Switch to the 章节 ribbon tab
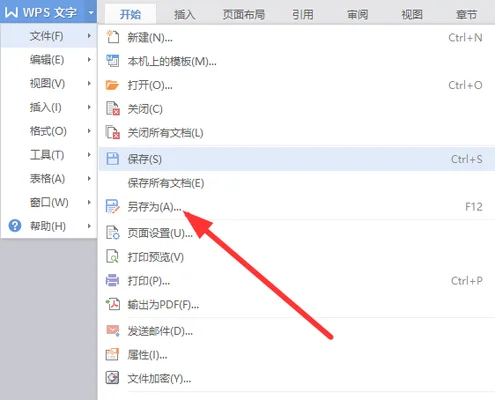The width and height of the screenshot is (495, 400). point(466,14)
